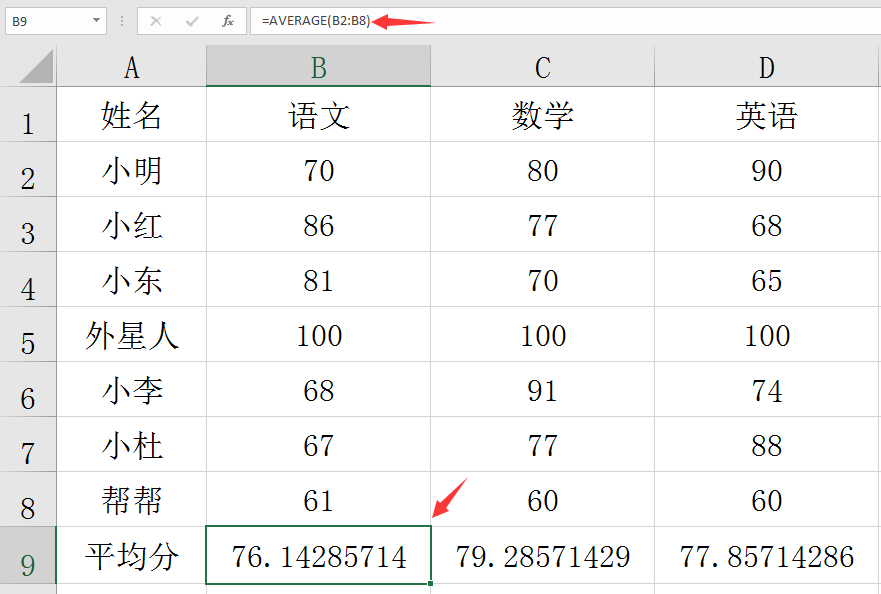Click the header cell '语文'
Viewport: 881px width, 594px height.
[x=319, y=115]
